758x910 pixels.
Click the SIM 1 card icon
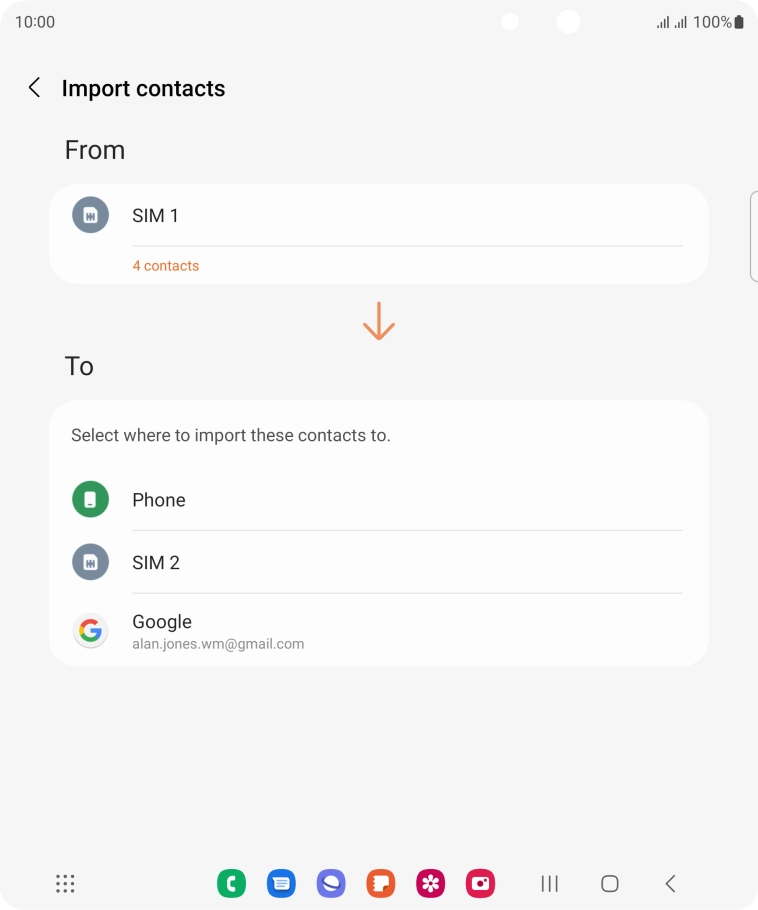click(x=90, y=215)
